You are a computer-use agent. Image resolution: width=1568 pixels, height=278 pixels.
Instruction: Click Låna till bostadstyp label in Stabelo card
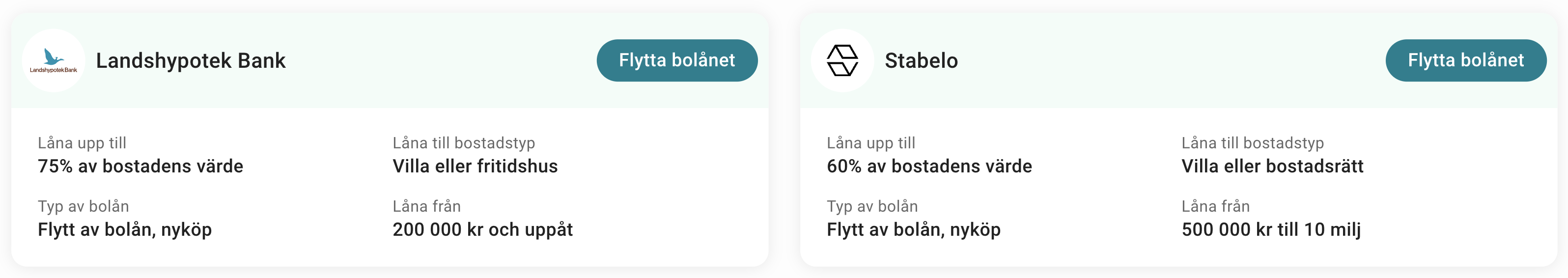[x=1252, y=143]
